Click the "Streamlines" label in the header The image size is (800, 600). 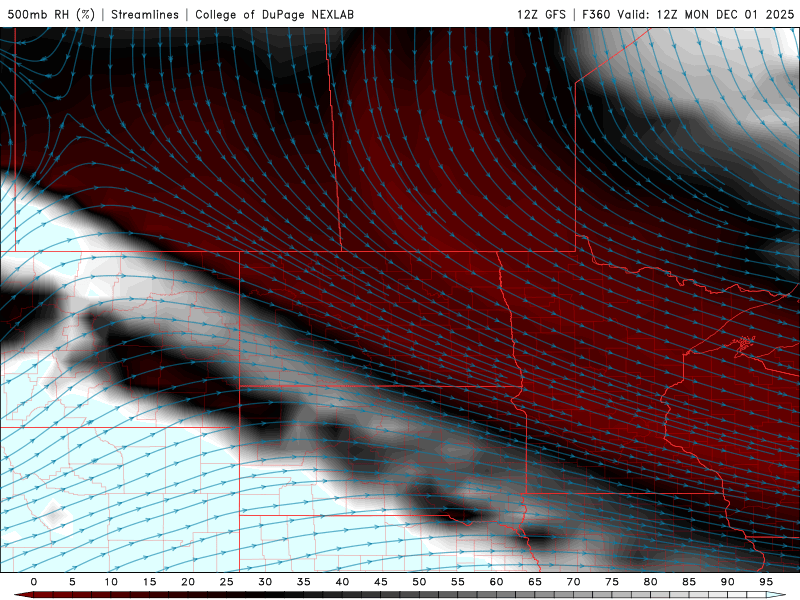coord(145,14)
